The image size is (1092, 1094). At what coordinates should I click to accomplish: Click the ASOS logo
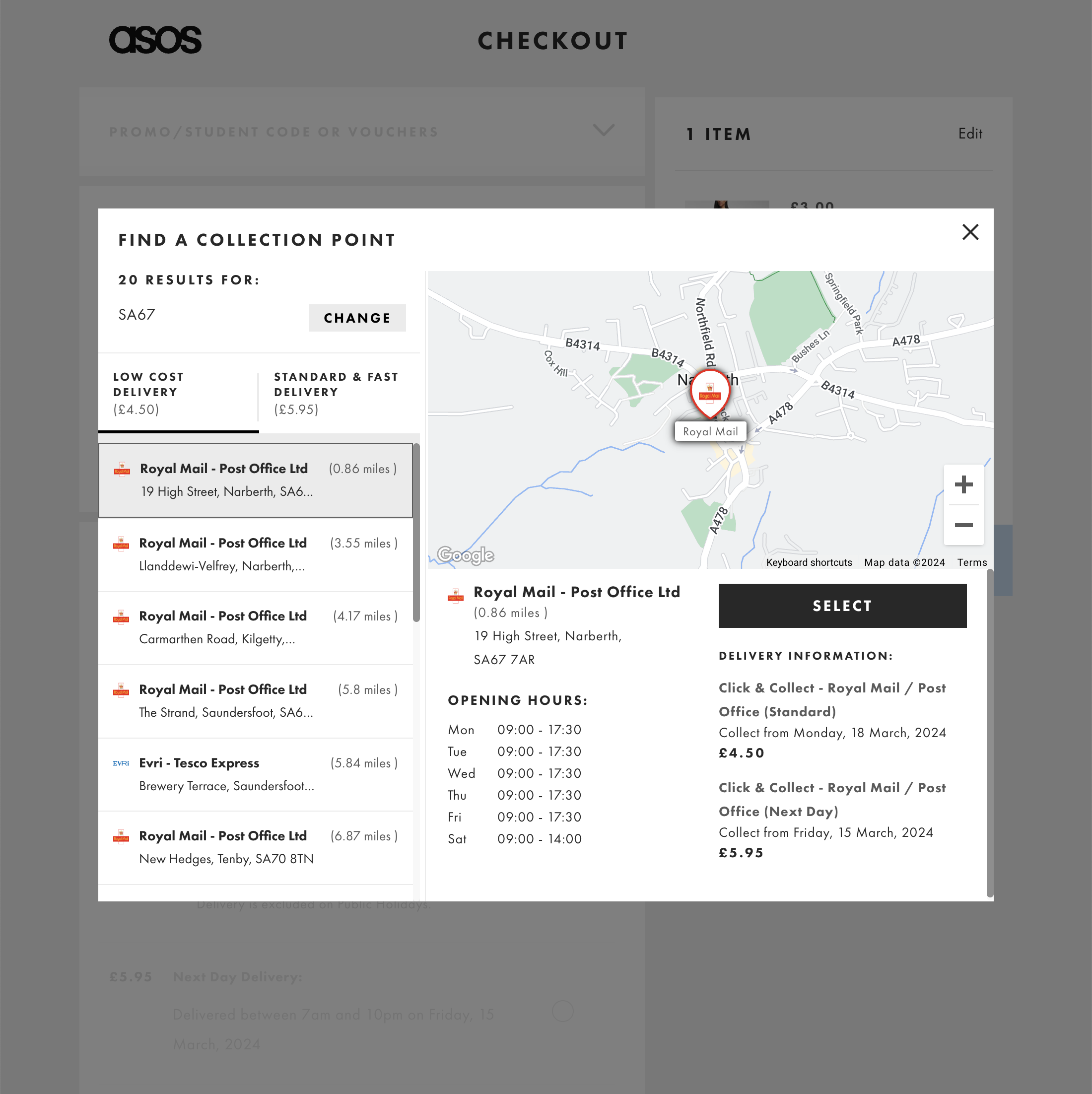coord(155,40)
